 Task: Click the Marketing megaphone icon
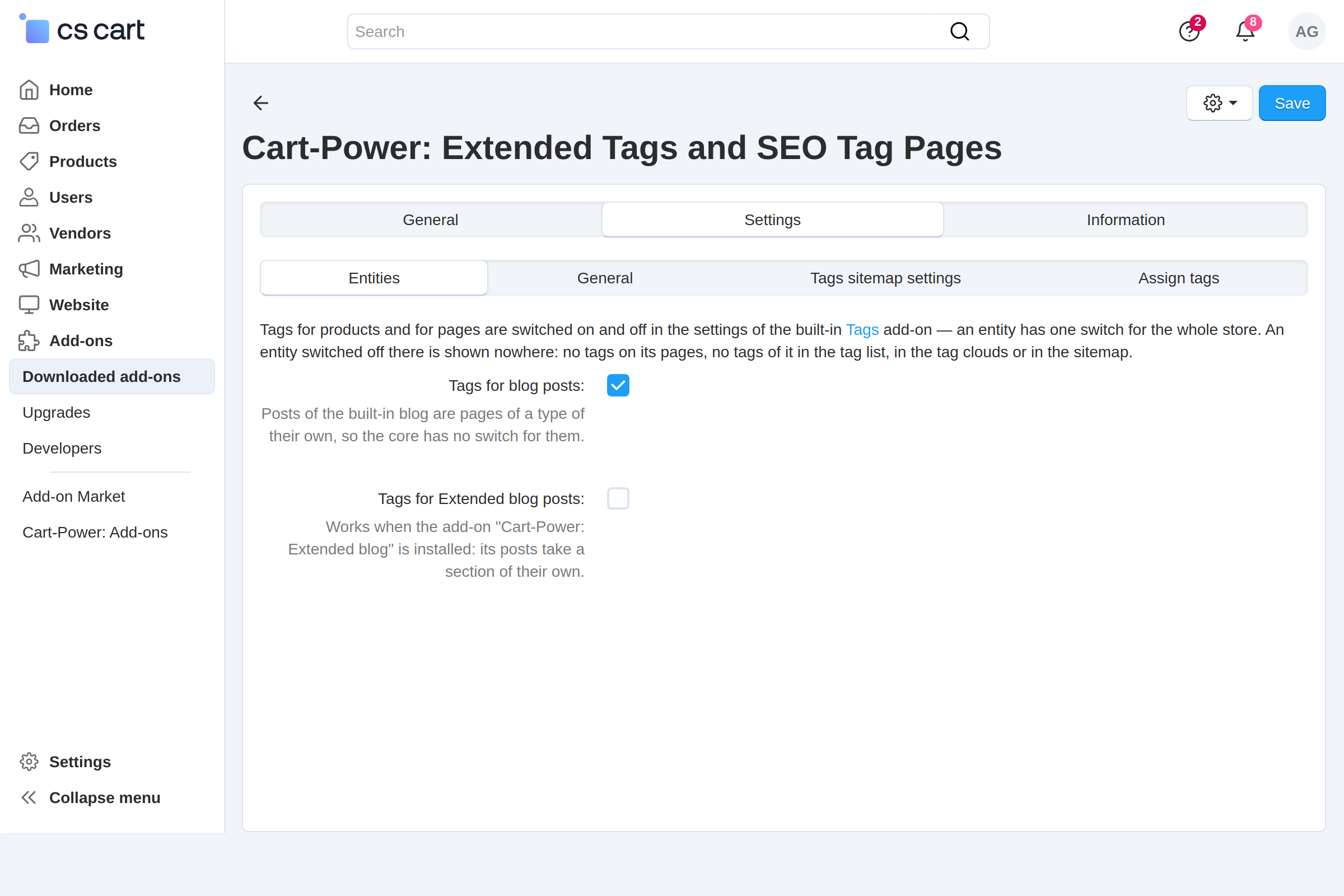[29, 269]
